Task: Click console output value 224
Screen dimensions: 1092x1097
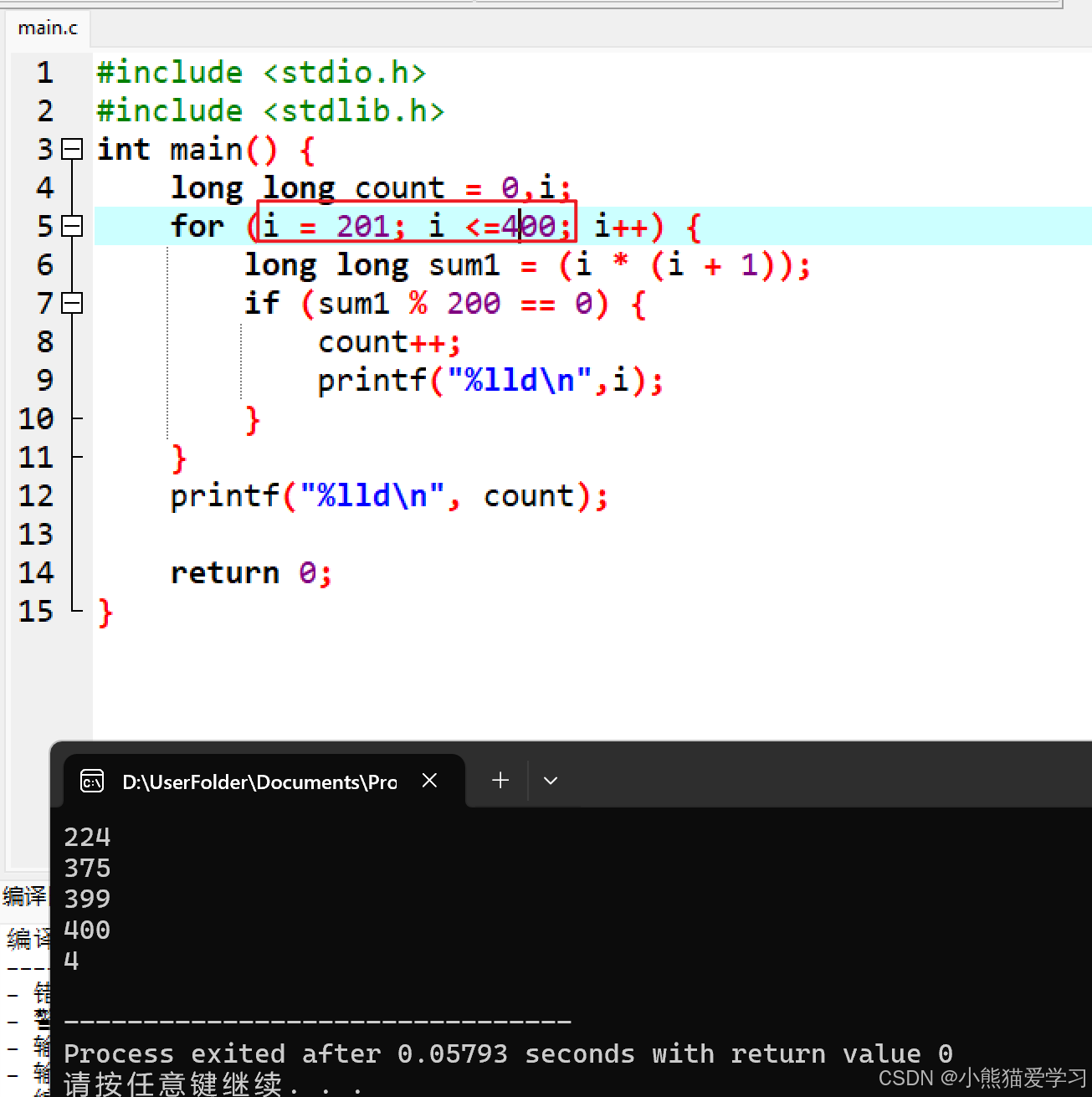Action: pyautogui.click(x=87, y=837)
